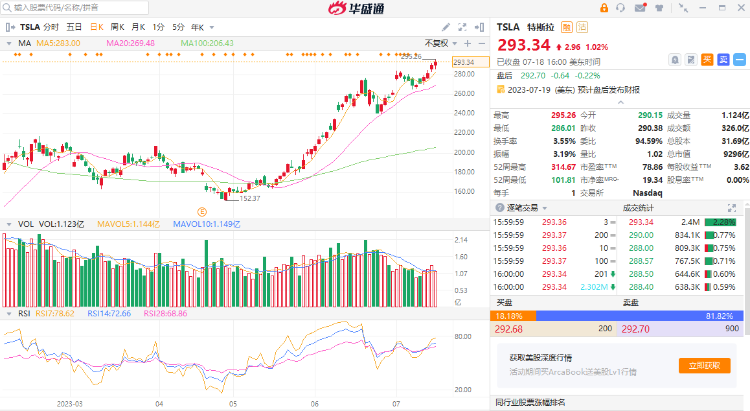Click the stock code search field
The width and height of the screenshot is (750, 411).
pyautogui.click(x=60, y=7)
